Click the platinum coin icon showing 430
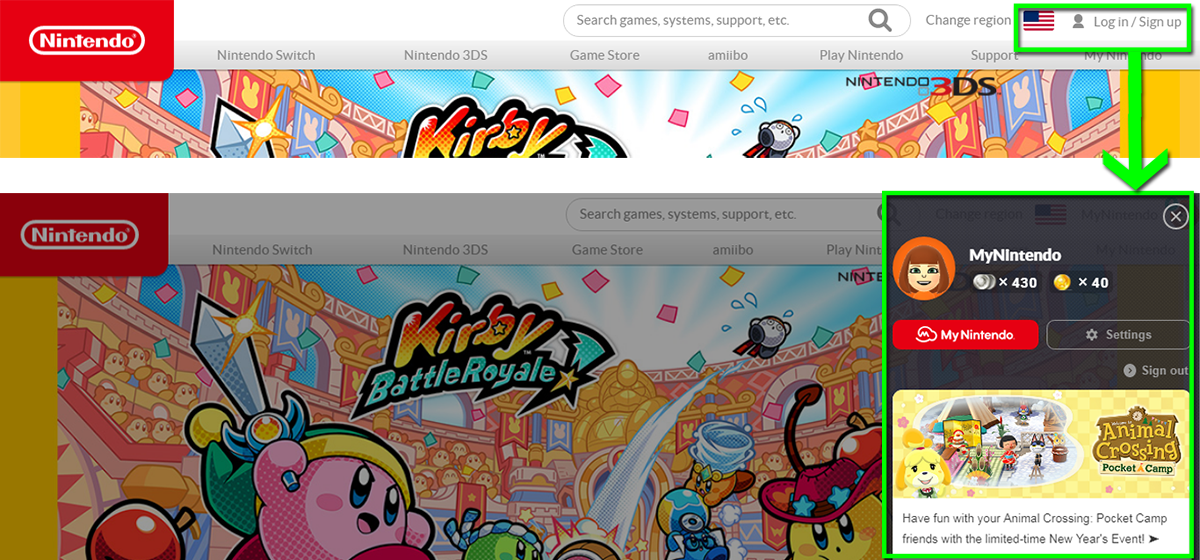Image resolution: width=1200 pixels, height=560 pixels. 984,283
